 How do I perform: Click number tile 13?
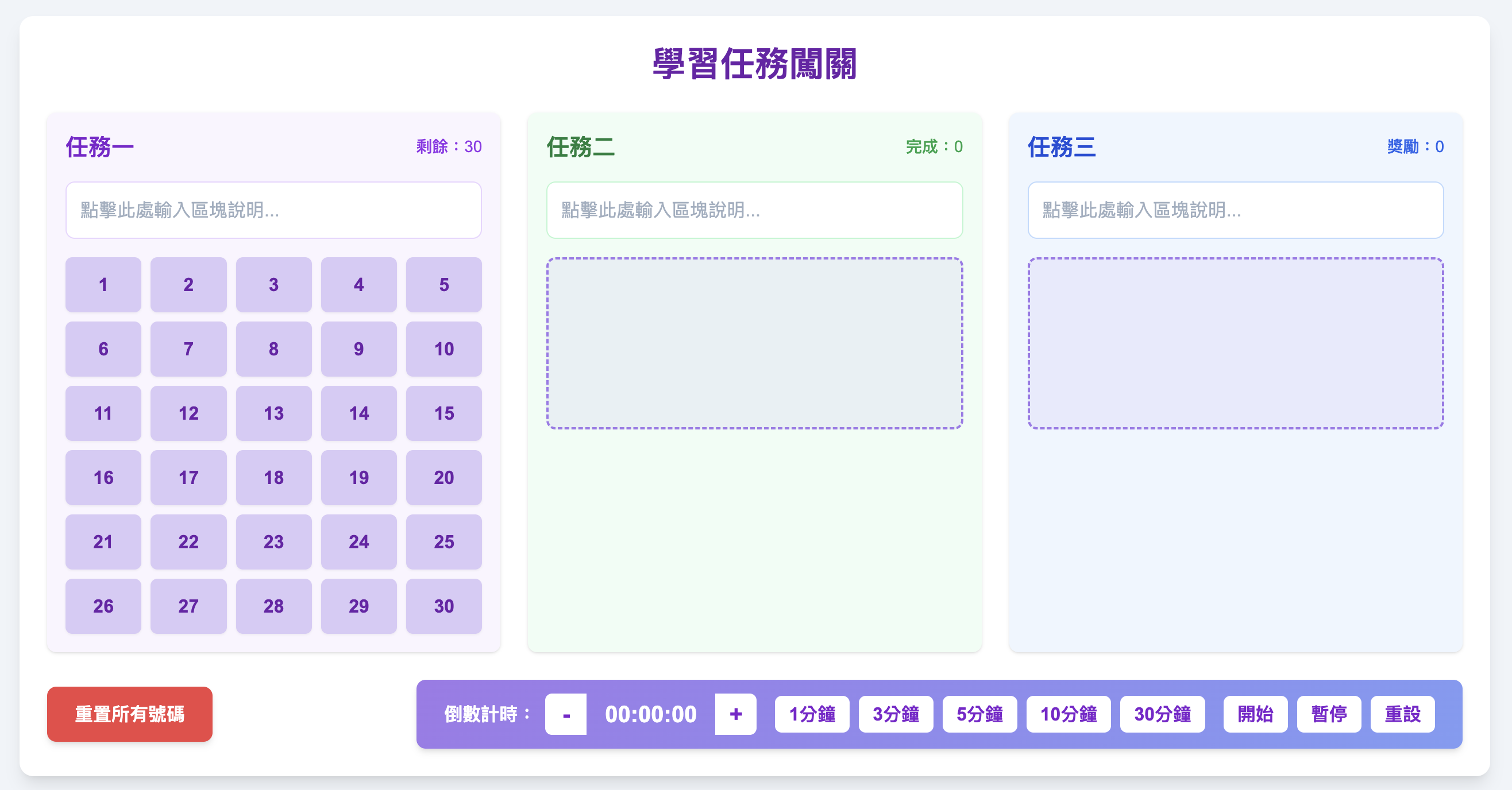[273, 413]
